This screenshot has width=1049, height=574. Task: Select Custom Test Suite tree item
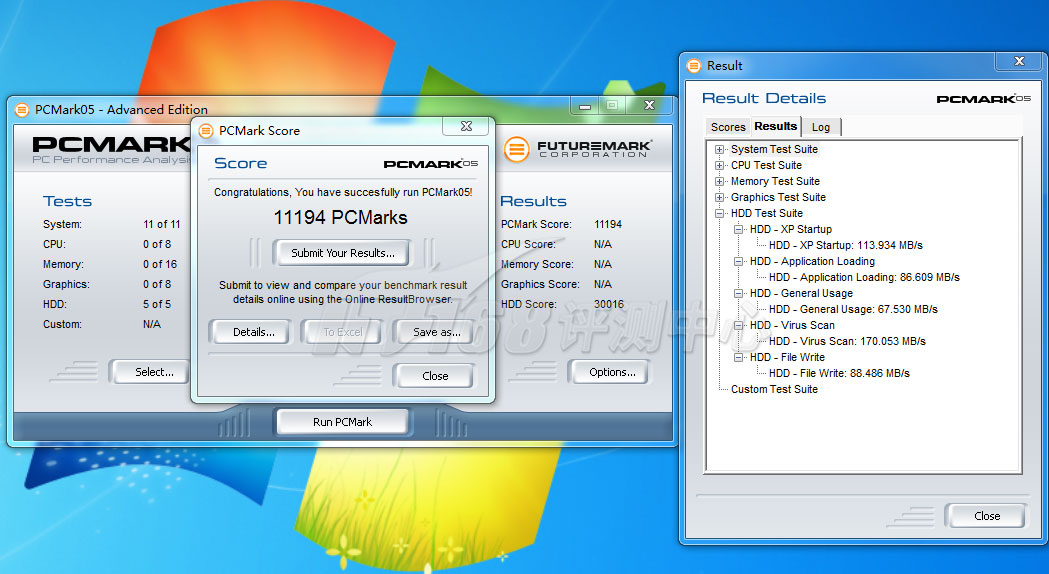coord(774,389)
